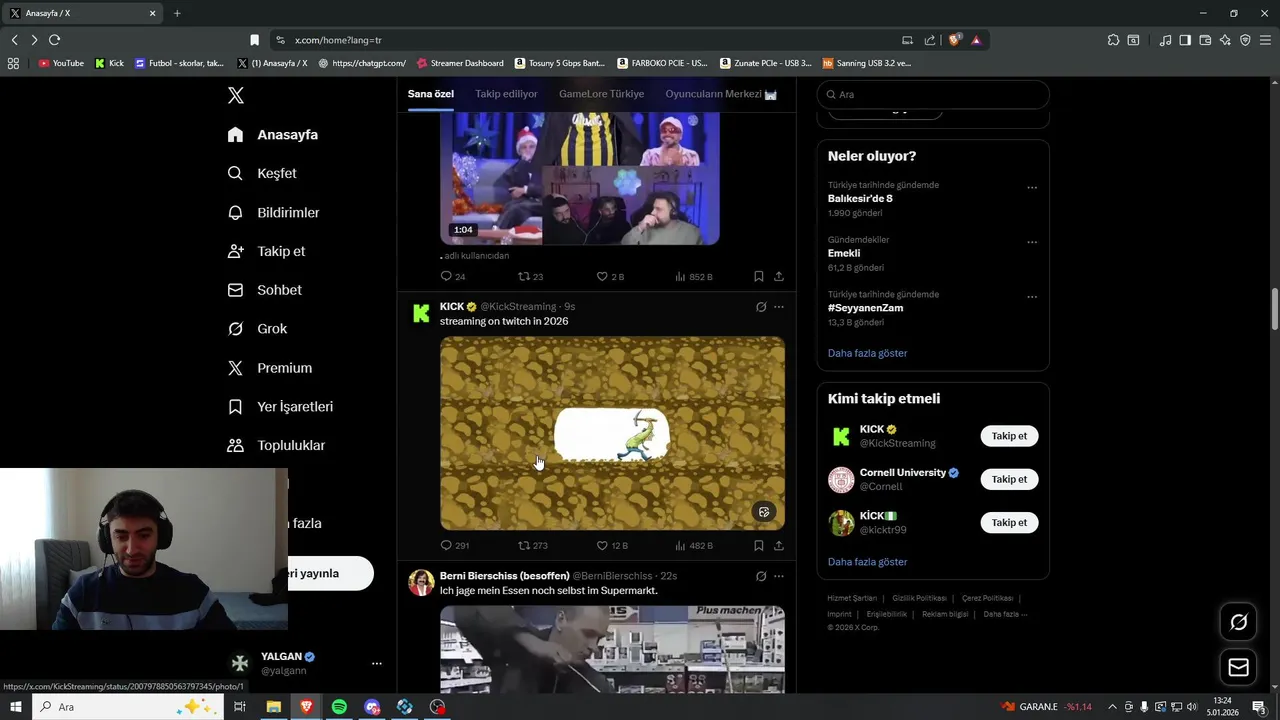Open YouTube bookmark in bookmarks bar
Image resolution: width=1280 pixels, height=720 pixels.
[x=61, y=63]
